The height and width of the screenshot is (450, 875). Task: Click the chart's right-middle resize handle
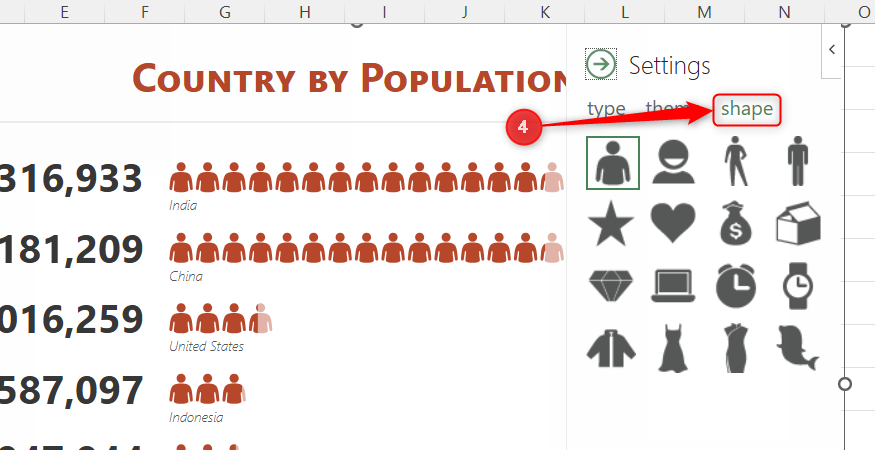pos(845,384)
